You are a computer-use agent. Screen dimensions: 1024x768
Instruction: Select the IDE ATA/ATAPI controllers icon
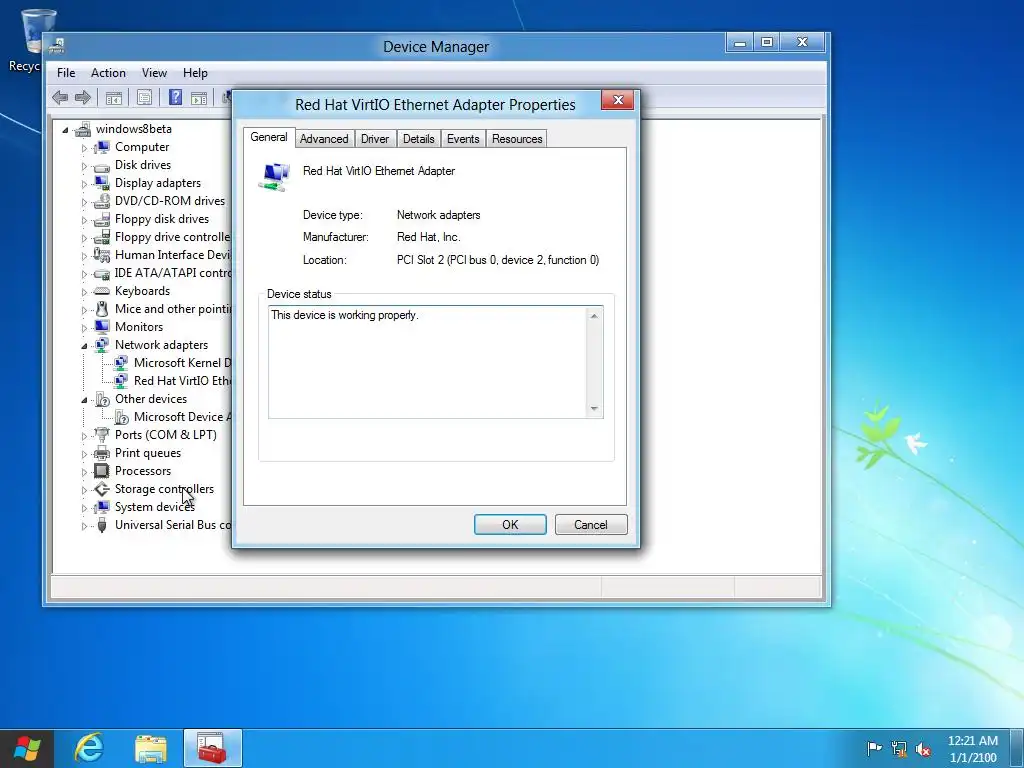coord(102,273)
